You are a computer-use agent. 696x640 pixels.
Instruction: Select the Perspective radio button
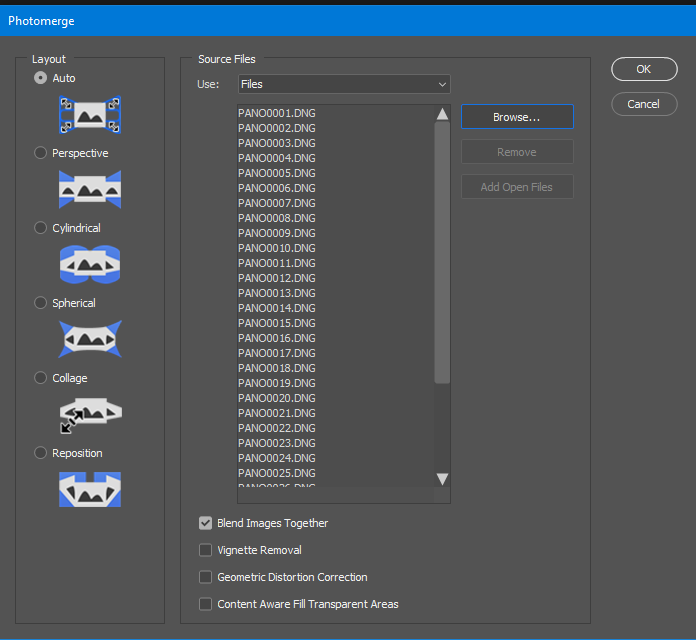pos(41,153)
